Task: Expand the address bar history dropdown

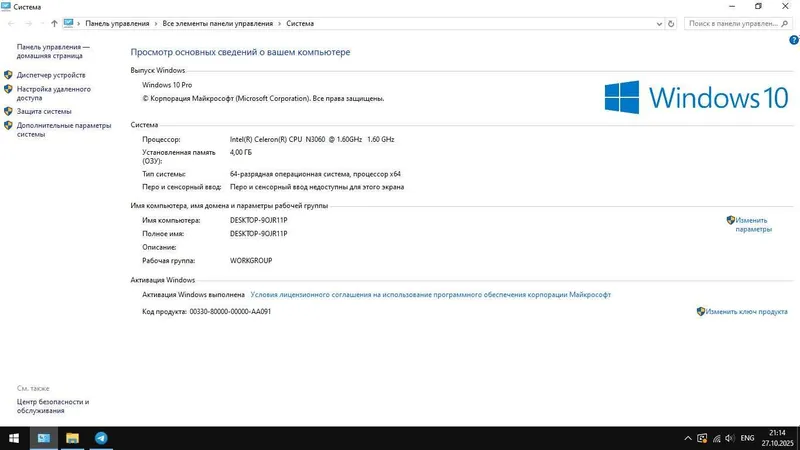Action: point(659,23)
